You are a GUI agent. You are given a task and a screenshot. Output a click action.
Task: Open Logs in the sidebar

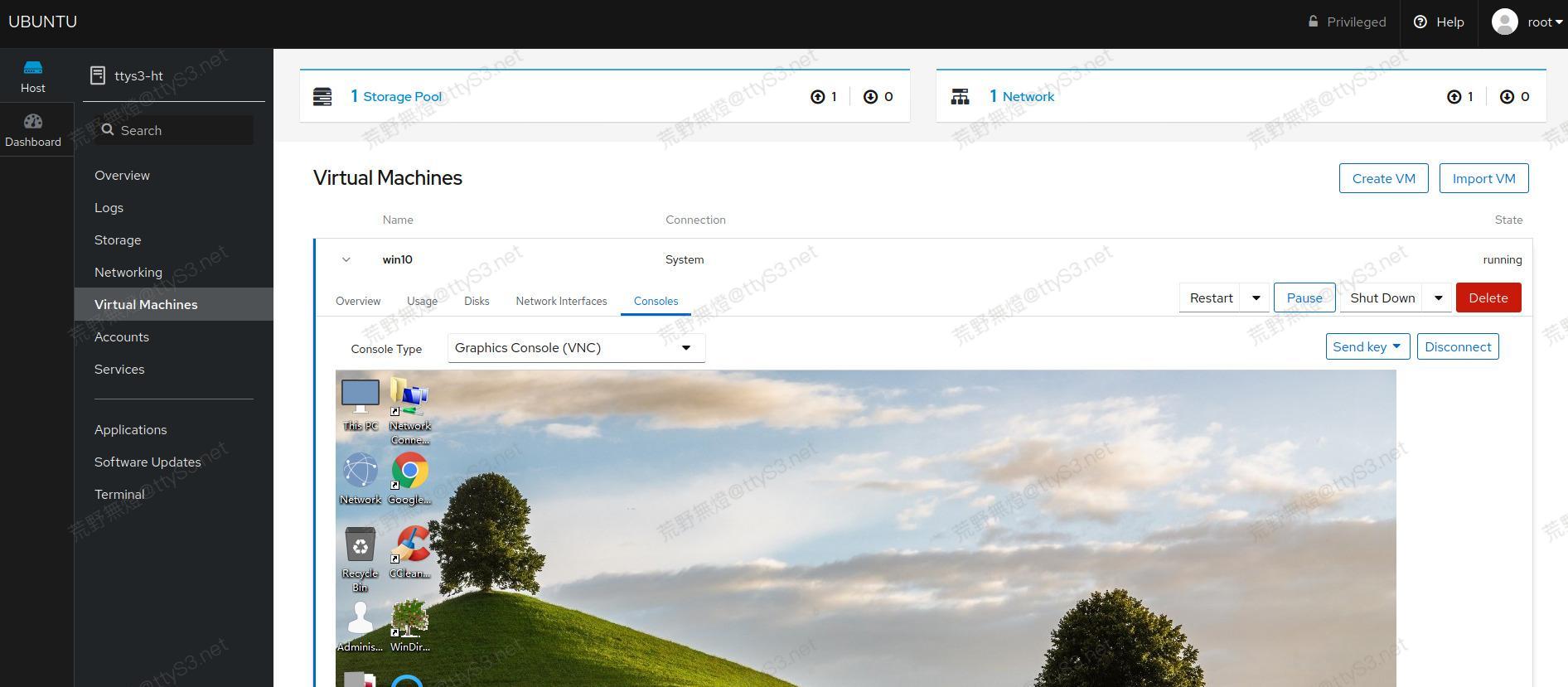coord(109,208)
